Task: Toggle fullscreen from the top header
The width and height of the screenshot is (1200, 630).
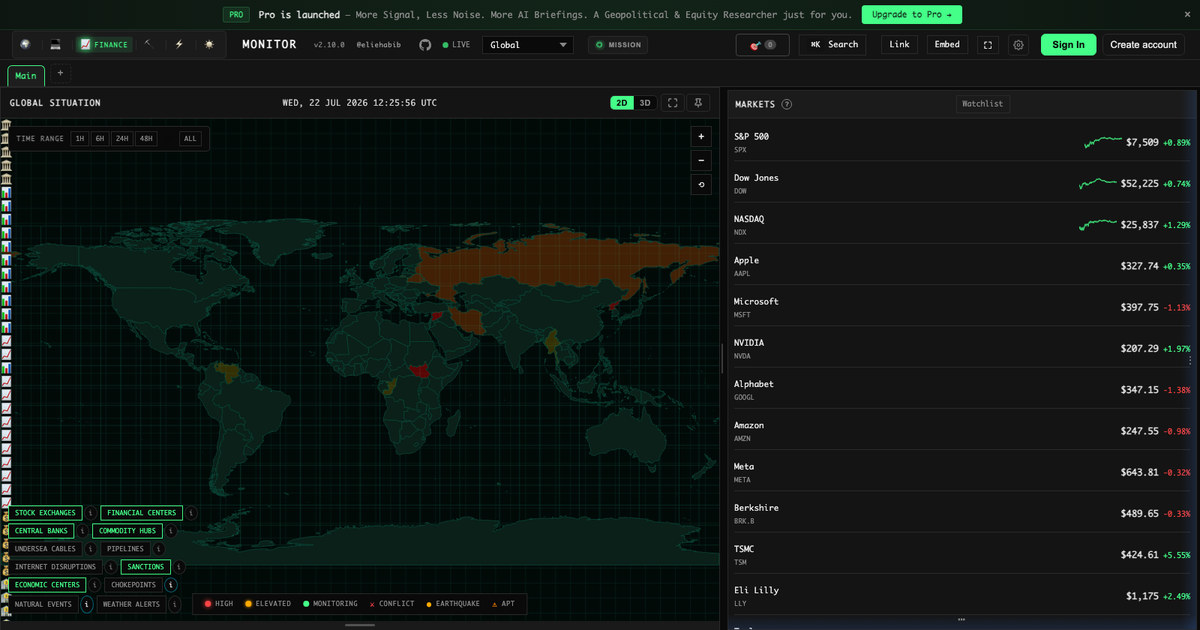Action: point(988,45)
